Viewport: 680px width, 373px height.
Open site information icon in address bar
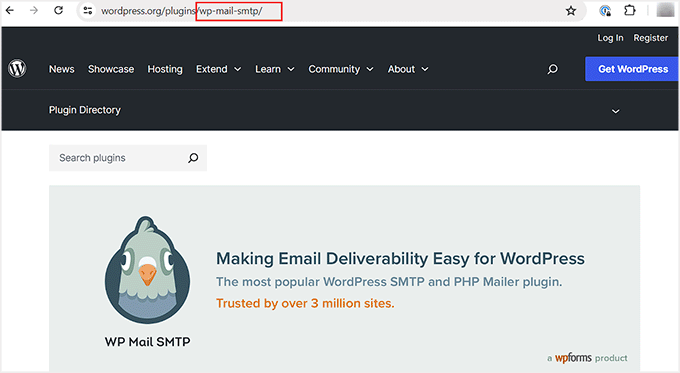point(88,10)
